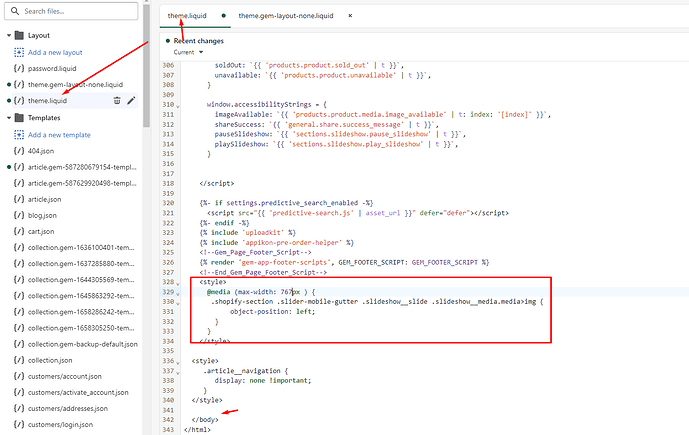Open the Current version dropdown
The width and height of the screenshot is (689, 435).
point(185,52)
